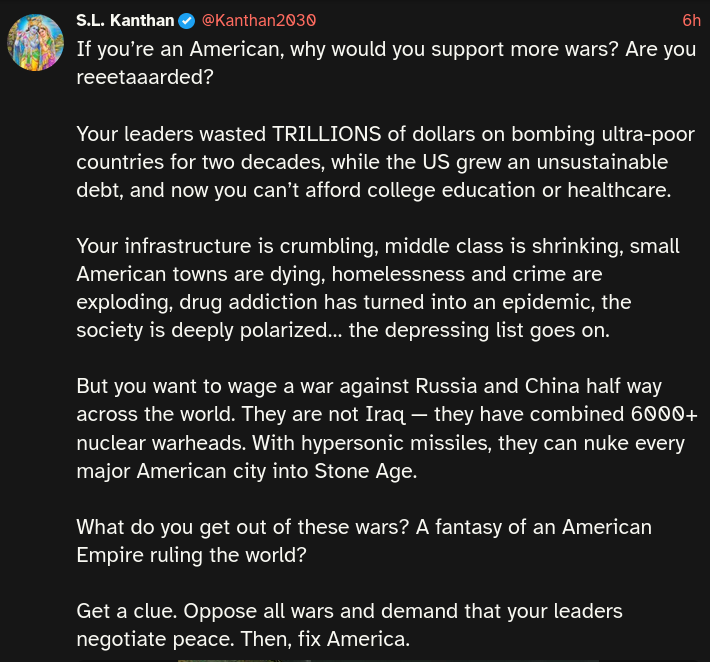Click the 6h post timestamp
This screenshot has width=710, height=662.
click(x=690, y=20)
